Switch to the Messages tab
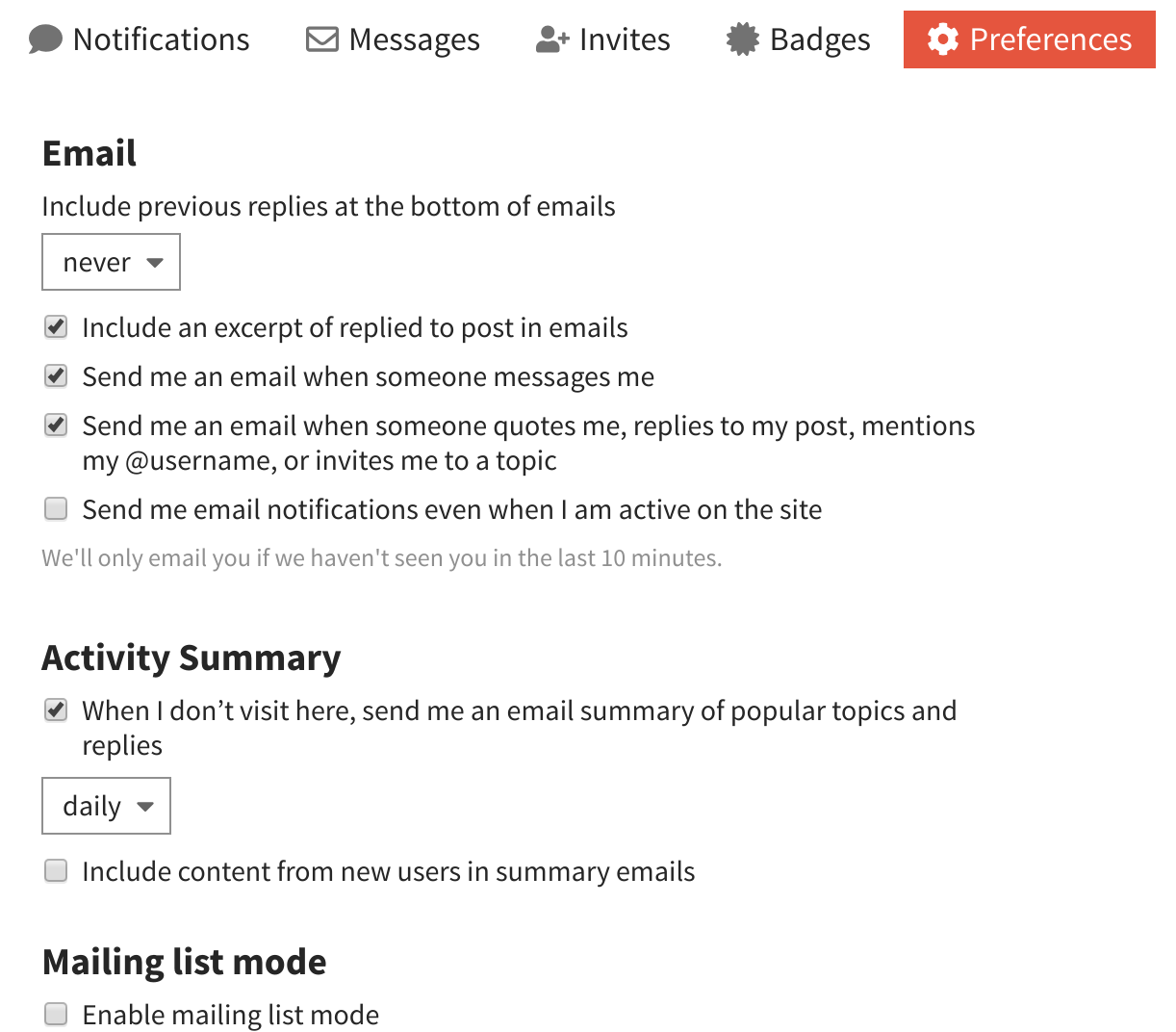The width and height of the screenshot is (1176, 1032). pyautogui.click(x=414, y=39)
